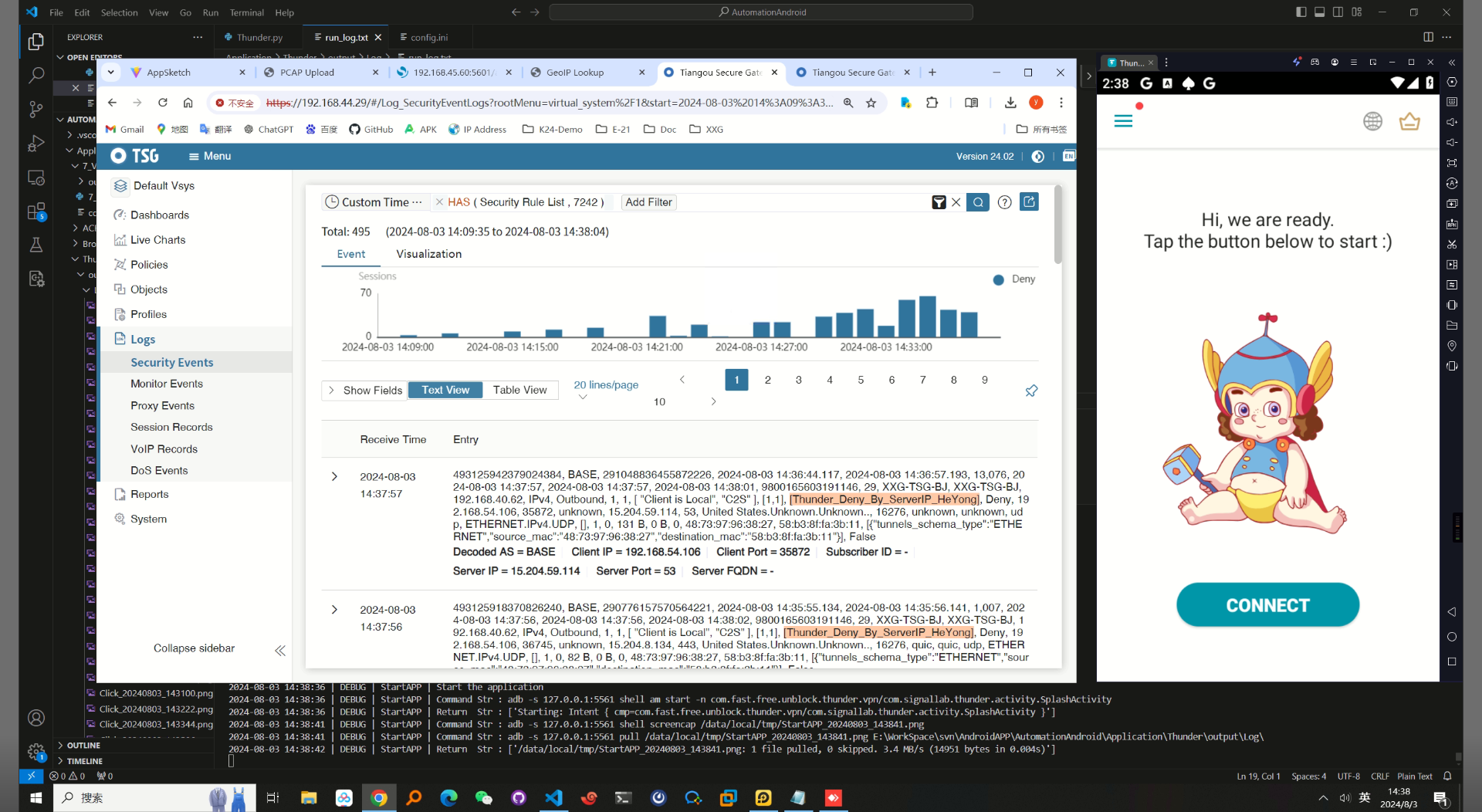The height and width of the screenshot is (812, 1482).
Task: Click the export icon beside the help button
Action: click(1029, 202)
